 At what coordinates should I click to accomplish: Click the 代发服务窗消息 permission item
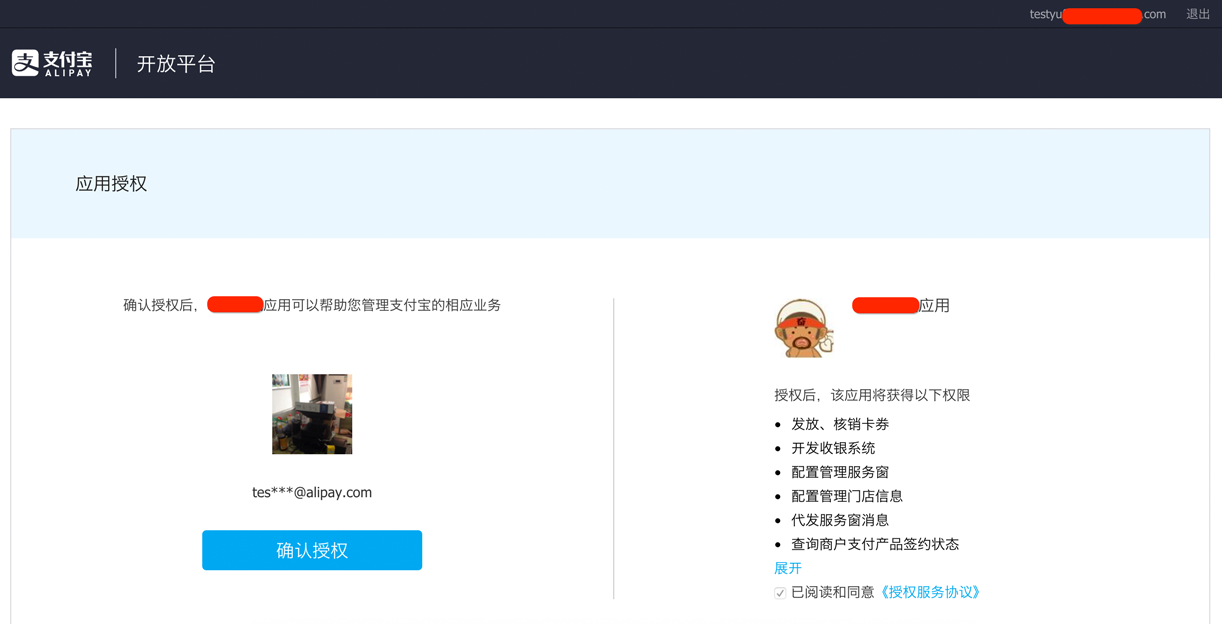[840, 520]
